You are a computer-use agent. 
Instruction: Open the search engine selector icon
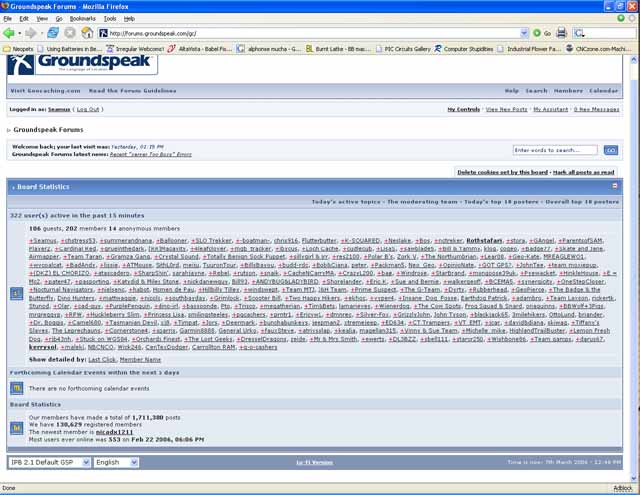[579, 33]
